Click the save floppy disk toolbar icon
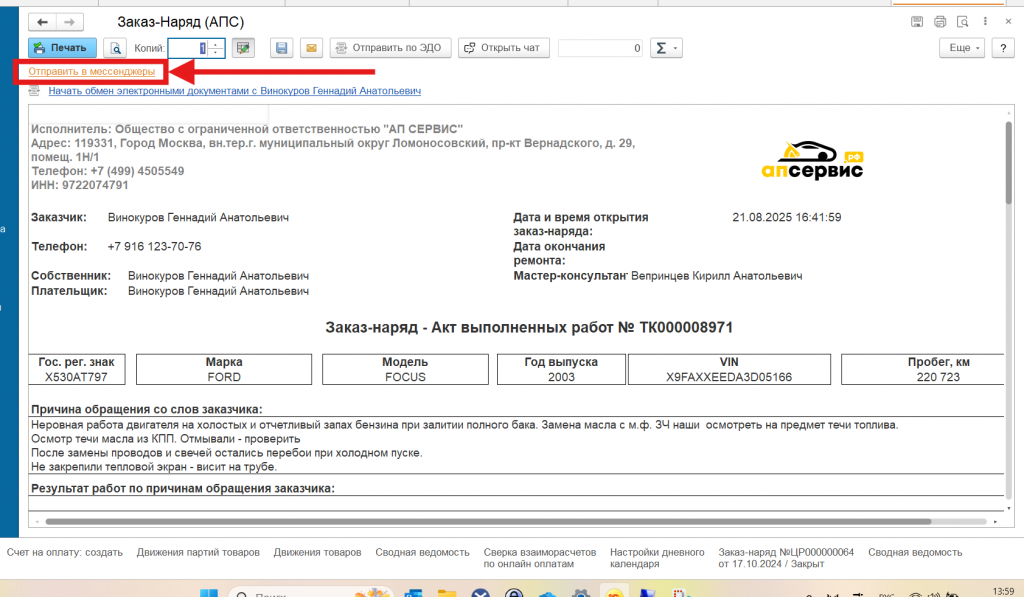The image size is (1024, 597). click(x=281, y=48)
